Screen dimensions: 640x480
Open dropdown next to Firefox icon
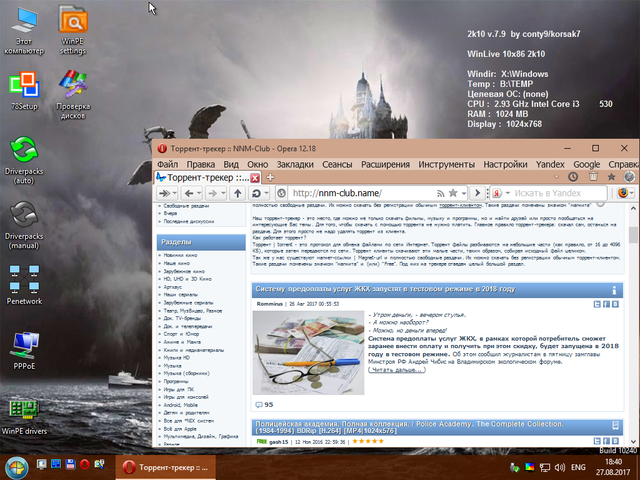click(x=631, y=193)
